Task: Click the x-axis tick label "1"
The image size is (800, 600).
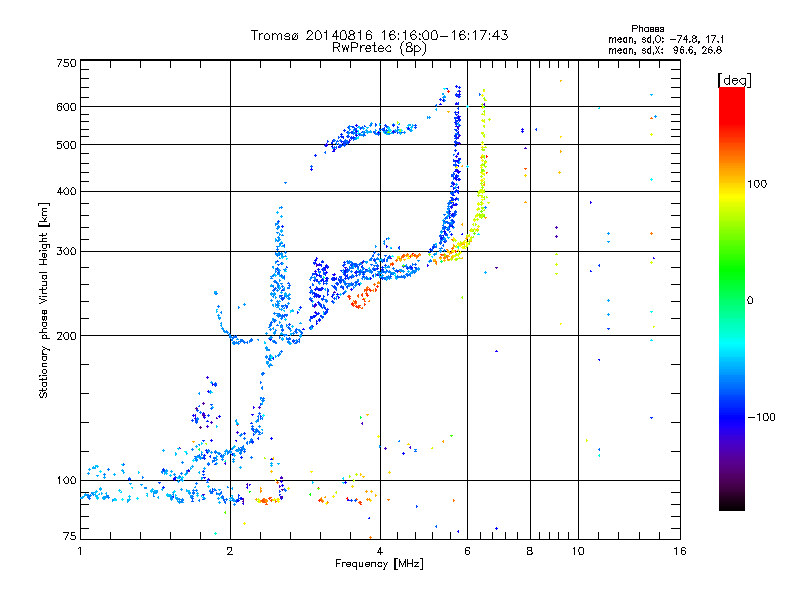Action: coord(80,551)
